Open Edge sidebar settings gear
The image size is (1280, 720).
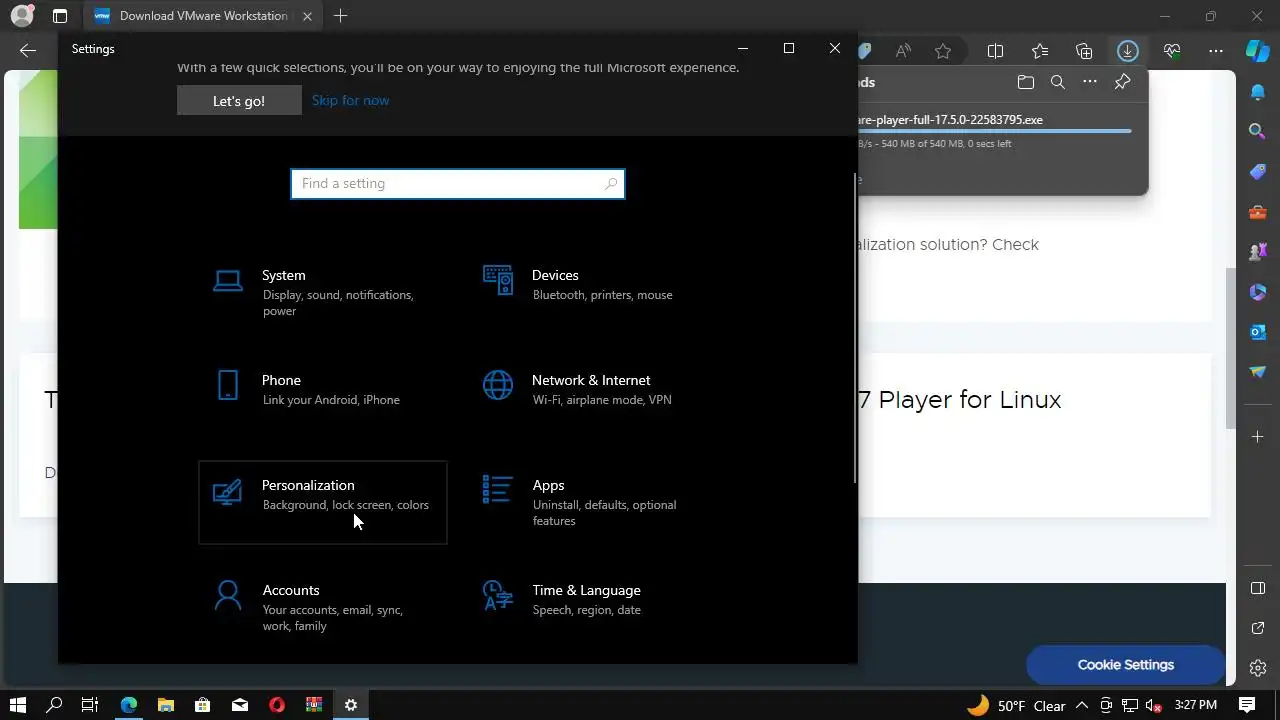1258,668
